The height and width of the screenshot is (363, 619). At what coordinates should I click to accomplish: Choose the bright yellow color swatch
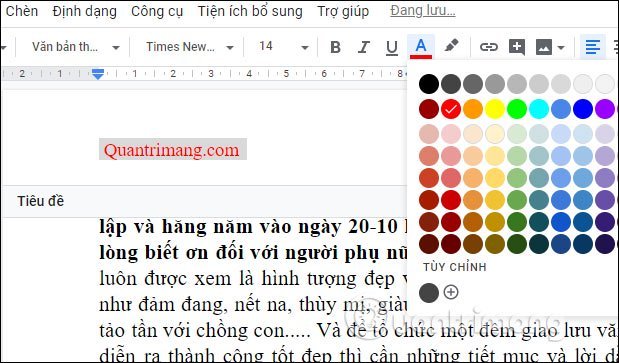495,109
